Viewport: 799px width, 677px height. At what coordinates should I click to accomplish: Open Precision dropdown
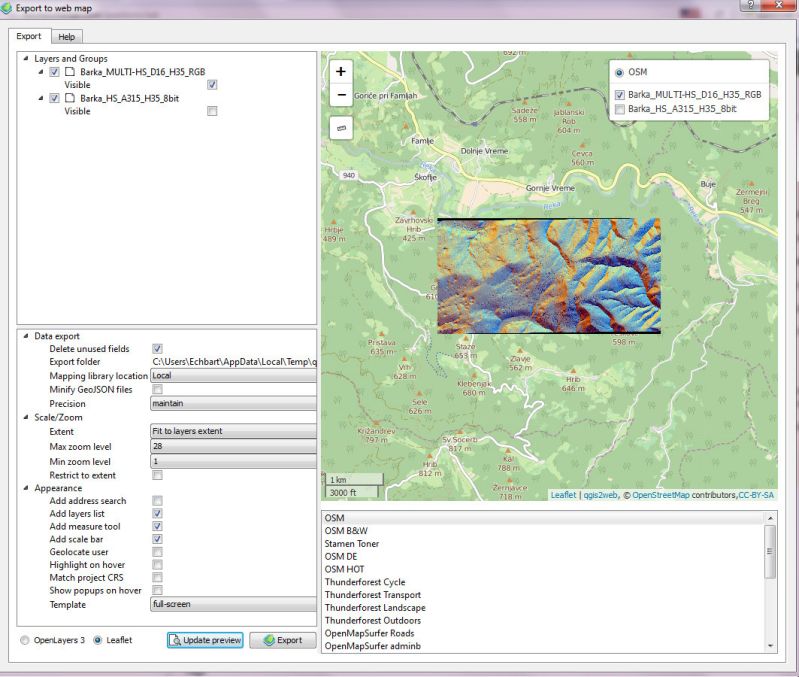tap(233, 403)
